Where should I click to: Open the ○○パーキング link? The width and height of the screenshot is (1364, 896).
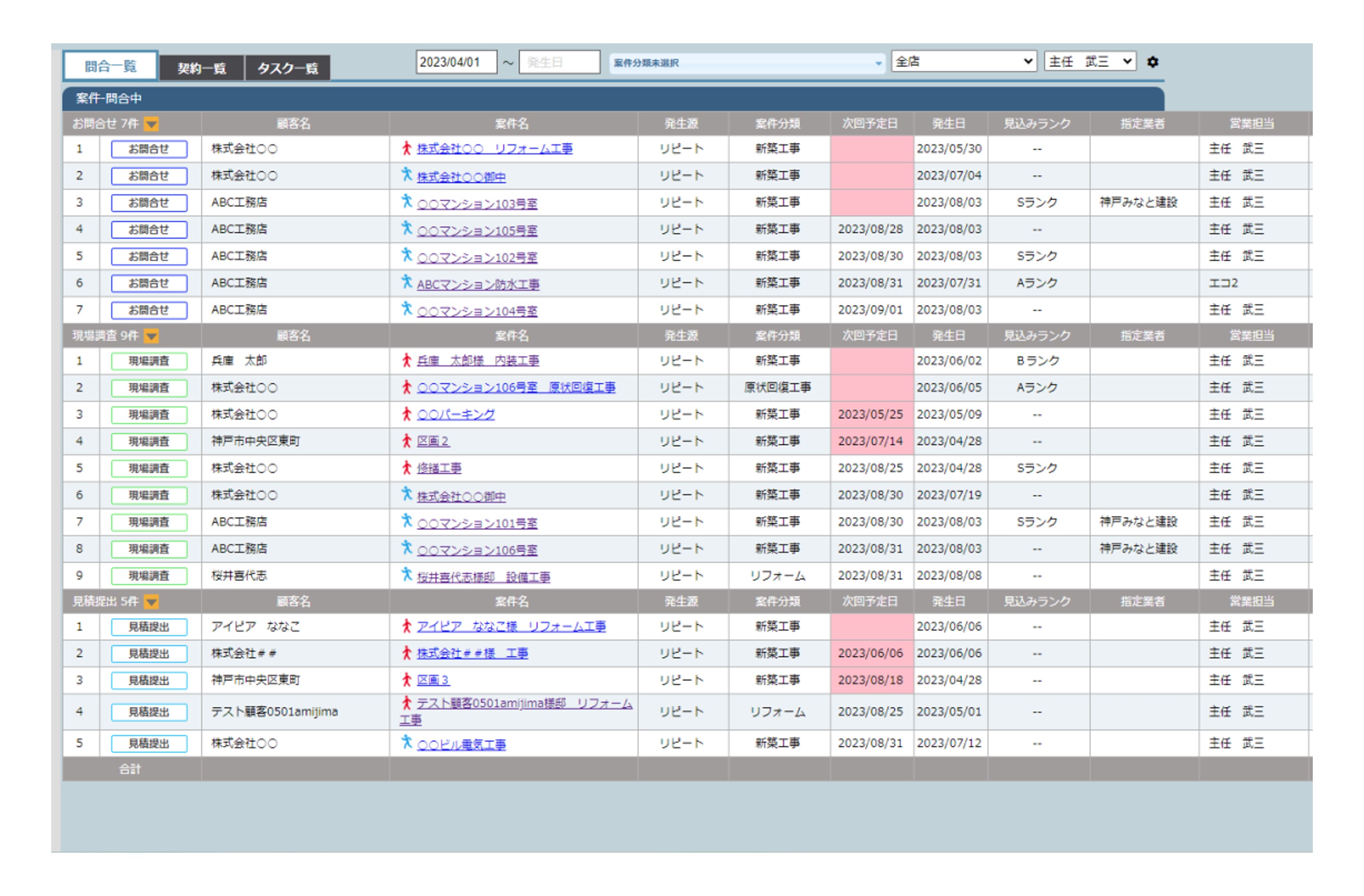pos(456,414)
